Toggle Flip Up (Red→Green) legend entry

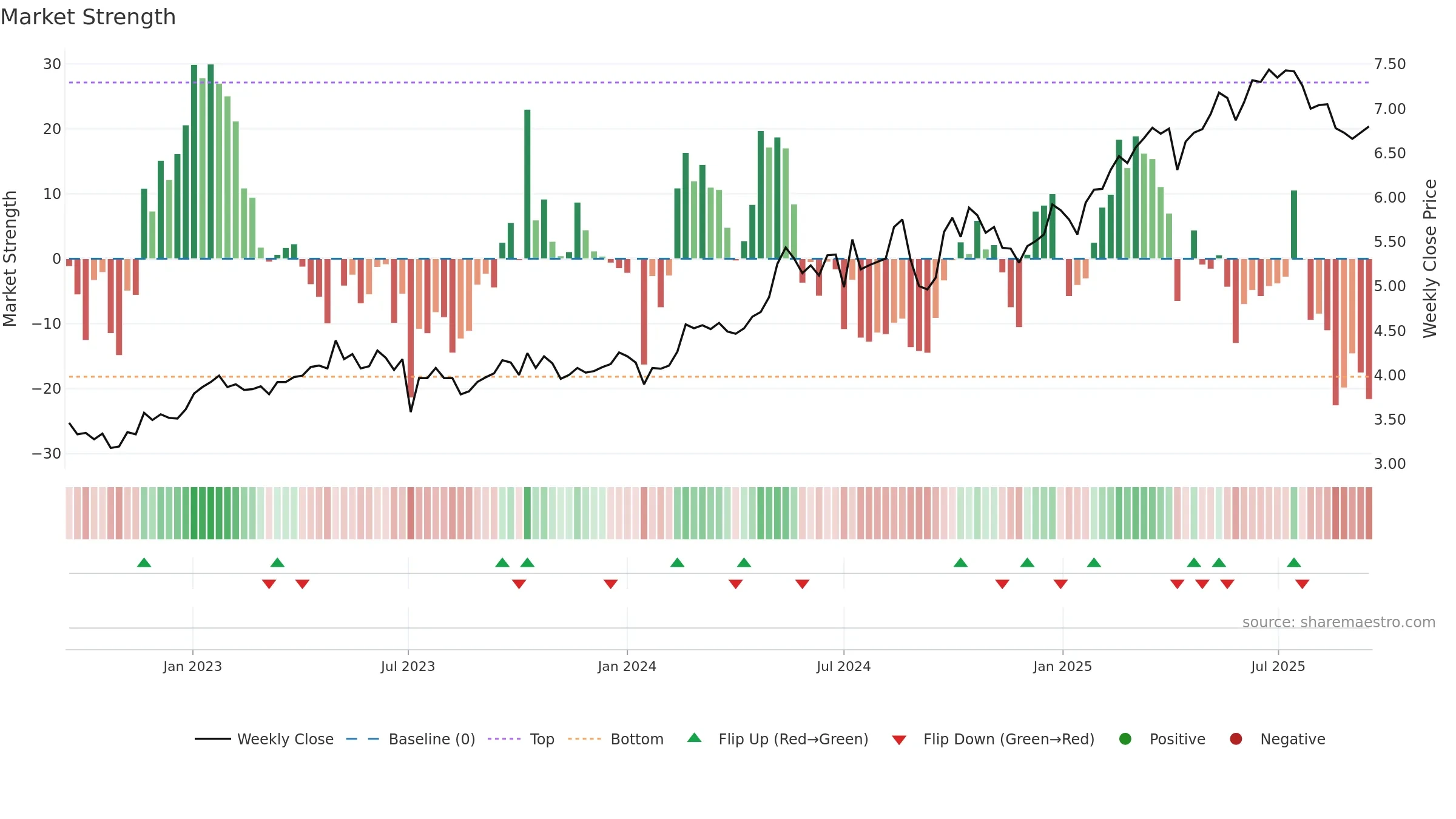click(778, 739)
